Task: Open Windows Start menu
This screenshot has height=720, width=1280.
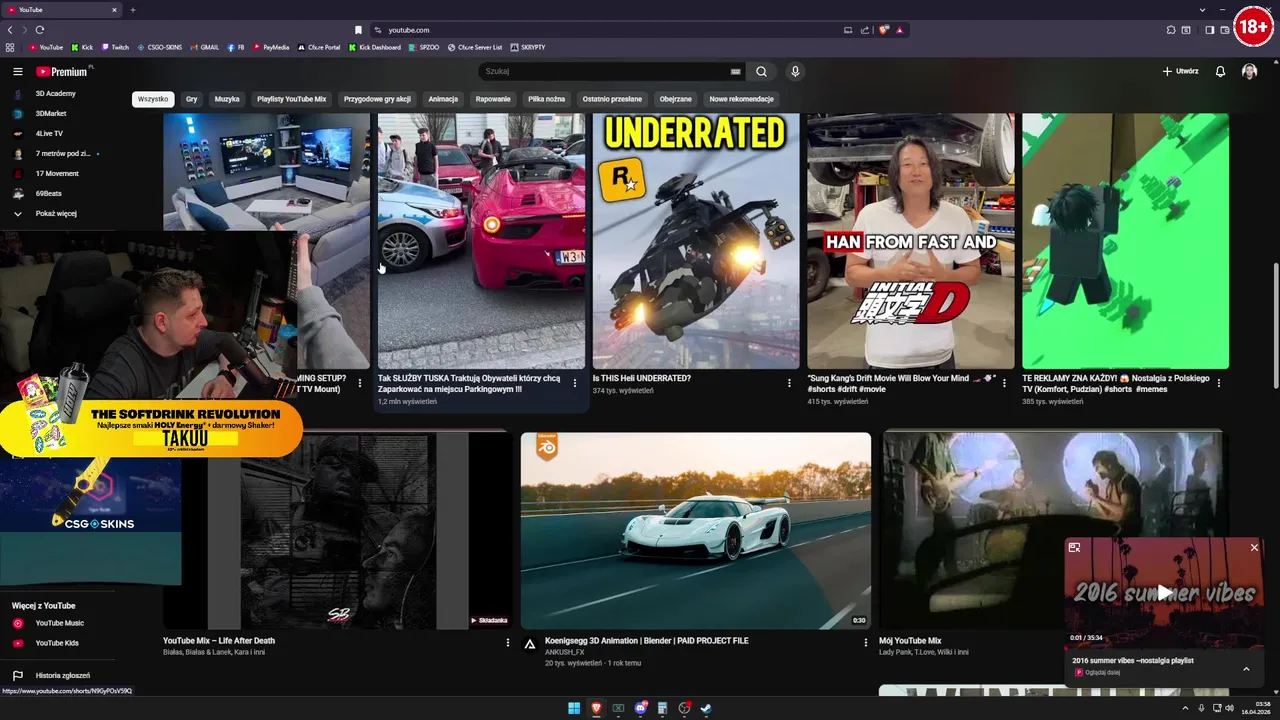Action: (574, 708)
